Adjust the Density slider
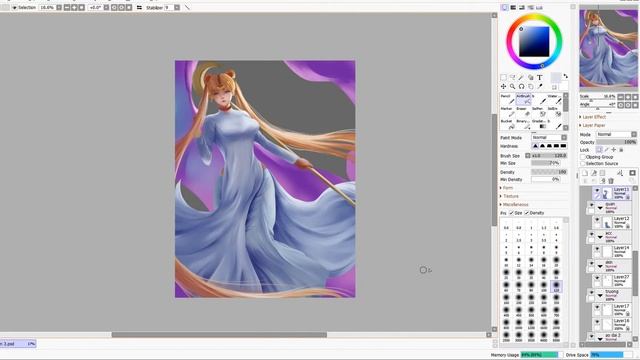This screenshot has height=360, width=640. pos(549,172)
